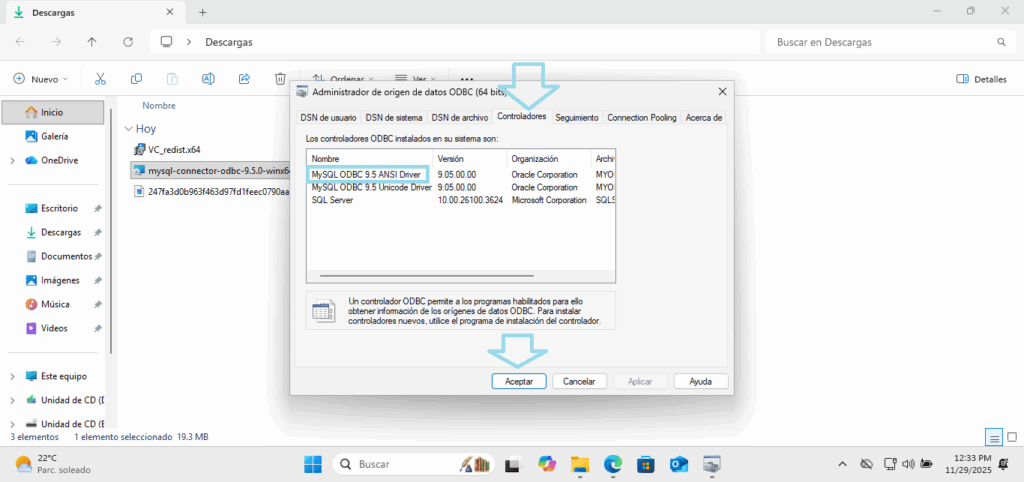Refresh the Descargas folder view
Screen dimensions: 1024x482
point(128,42)
